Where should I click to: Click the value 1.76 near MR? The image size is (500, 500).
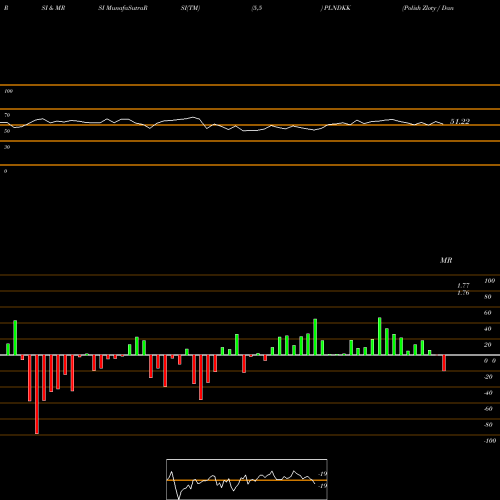(x=463, y=293)
